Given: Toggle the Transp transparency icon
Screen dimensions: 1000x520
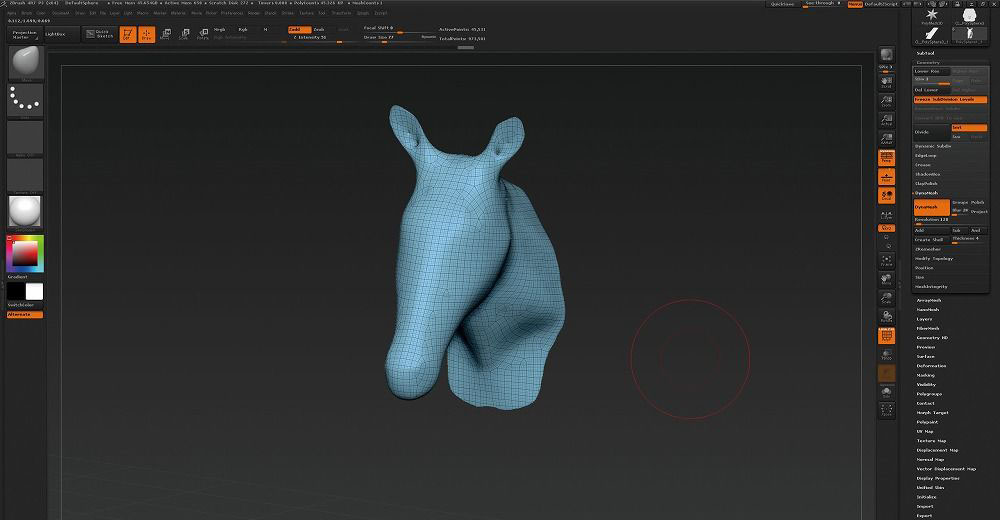Looking at the screenshot, I should pyautogui.click(x=886, y=355).
